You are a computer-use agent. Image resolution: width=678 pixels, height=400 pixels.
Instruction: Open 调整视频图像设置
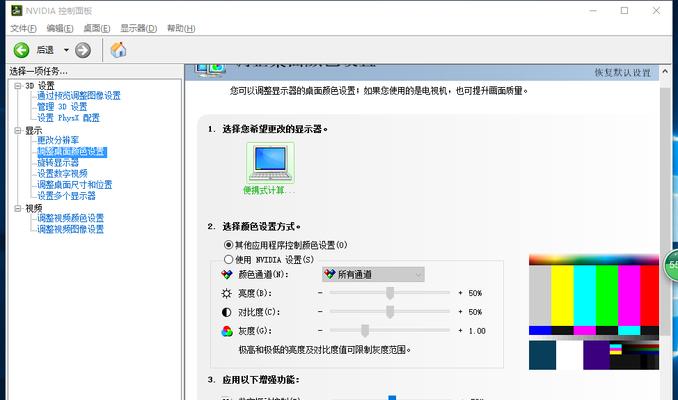[70, 229]
